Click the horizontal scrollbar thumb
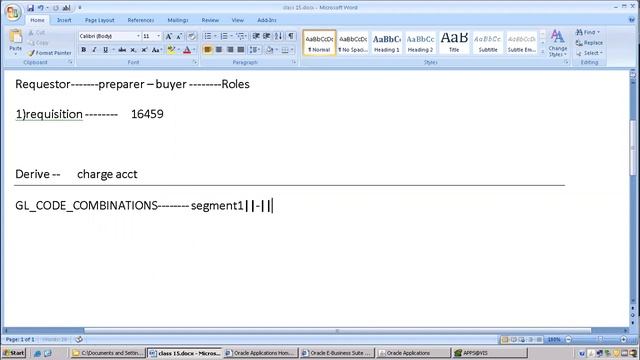Image resolution: width=640 pixels, height=360 pixels. 337,331
